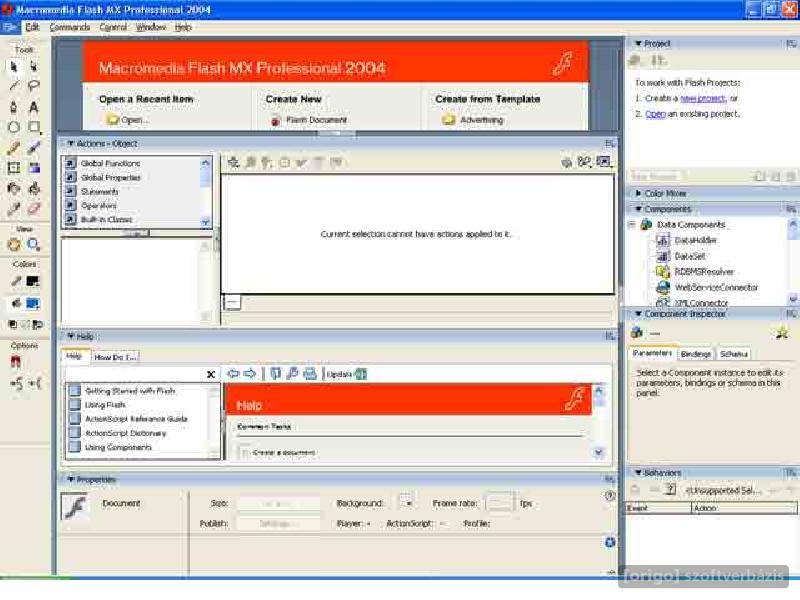800x600 pixels.
Task: Collapse the Component Inspector panel
Action: click(638, 314)
